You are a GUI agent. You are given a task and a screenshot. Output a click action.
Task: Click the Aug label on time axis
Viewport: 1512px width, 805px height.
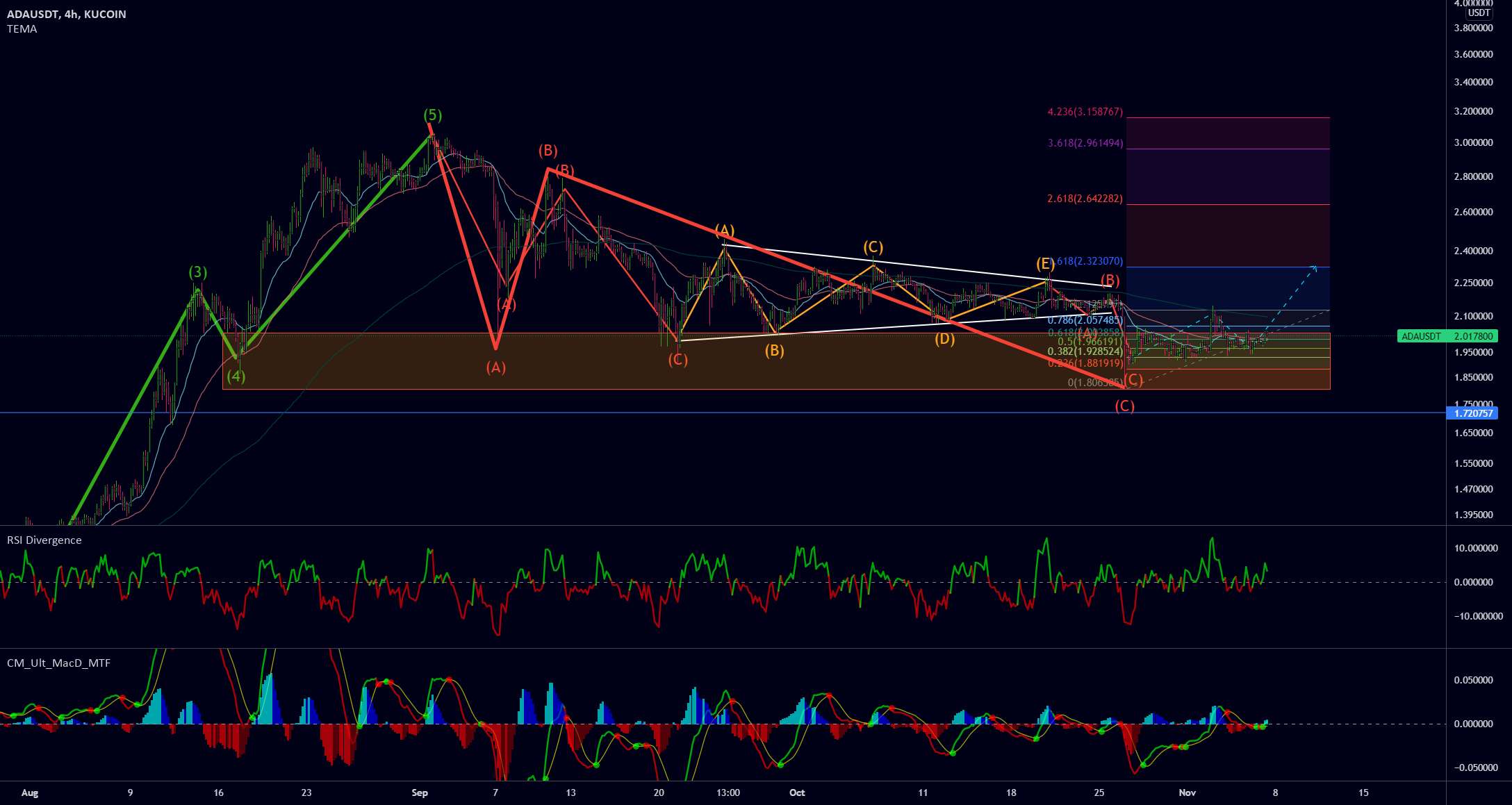click(29, 792)
